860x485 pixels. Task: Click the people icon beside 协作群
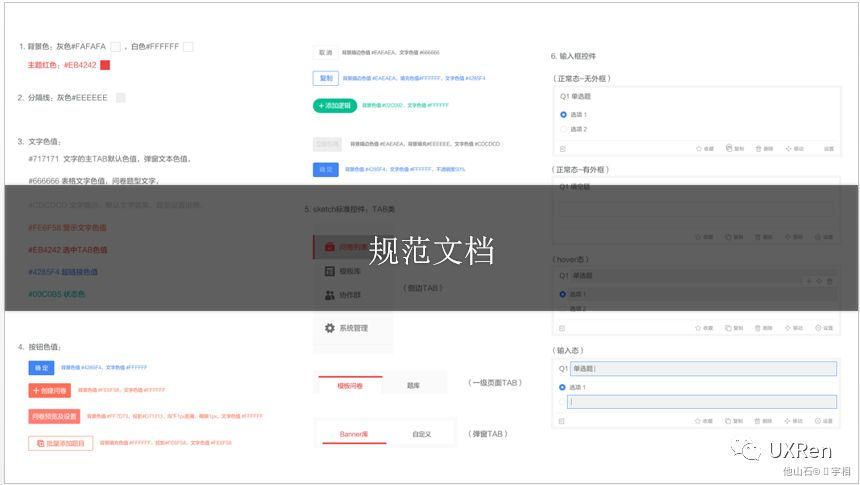pyautogui.click(x=330, y=295)
